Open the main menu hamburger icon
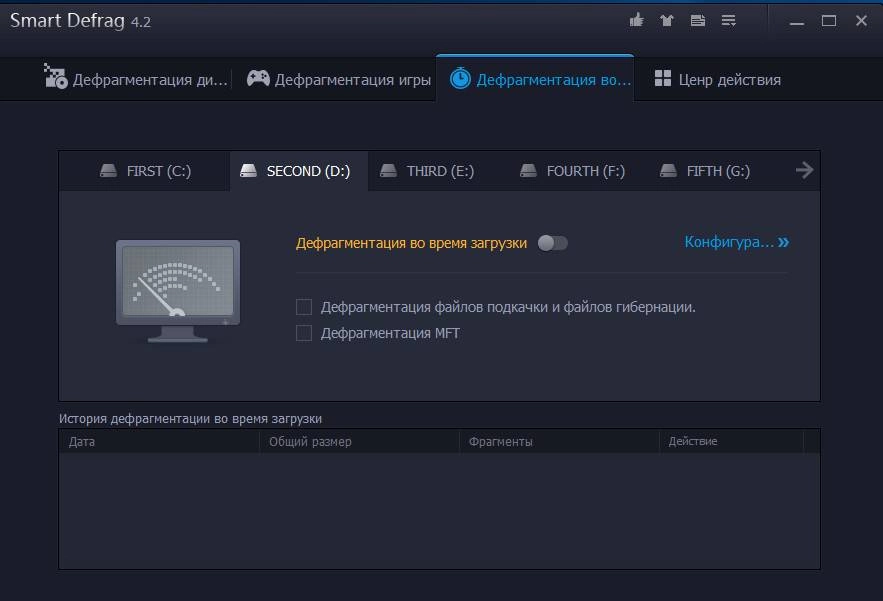883x601 pixels. (x=729, y=21)
